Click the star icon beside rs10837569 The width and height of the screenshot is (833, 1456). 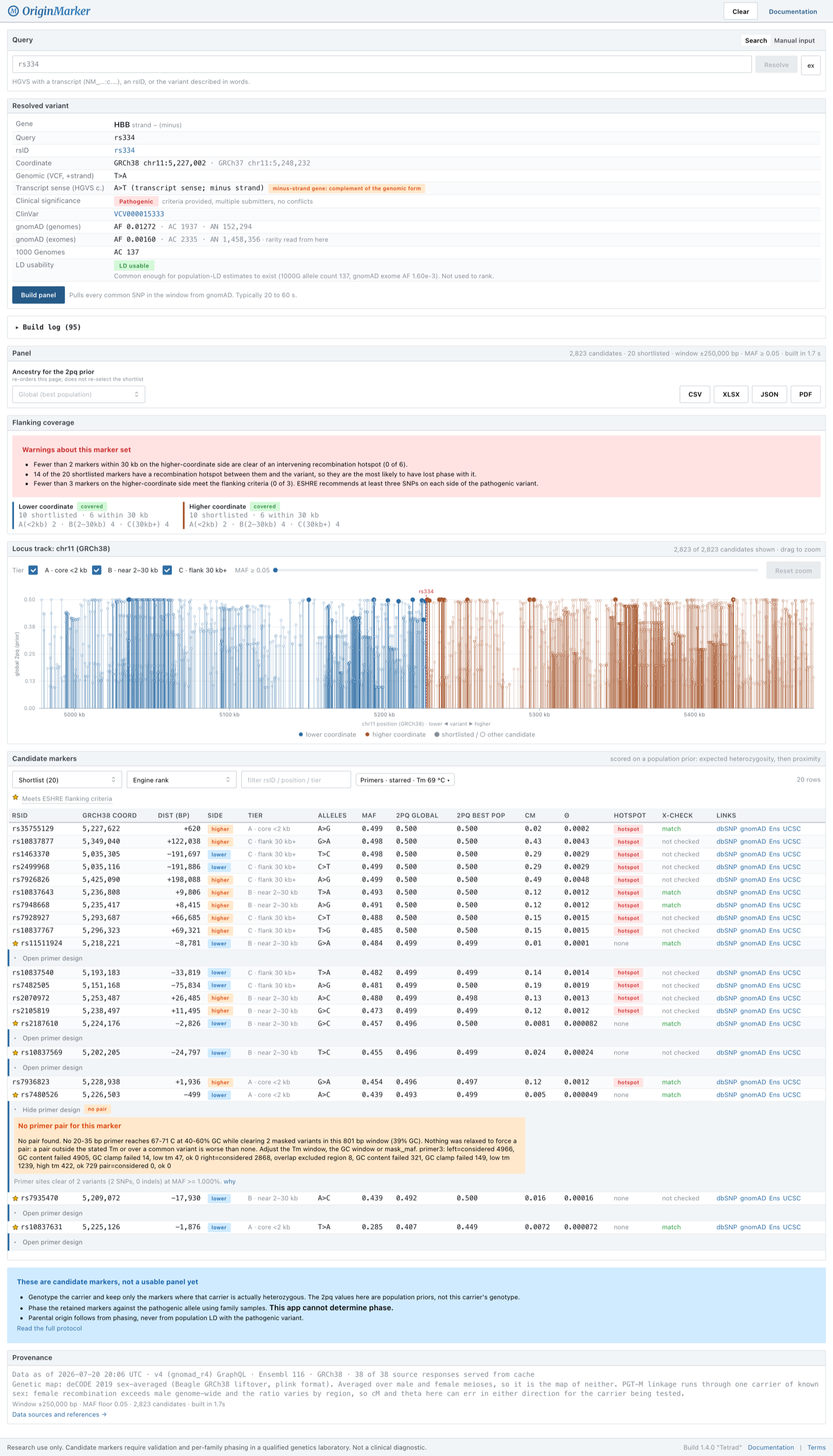(x=16, y=1052)
